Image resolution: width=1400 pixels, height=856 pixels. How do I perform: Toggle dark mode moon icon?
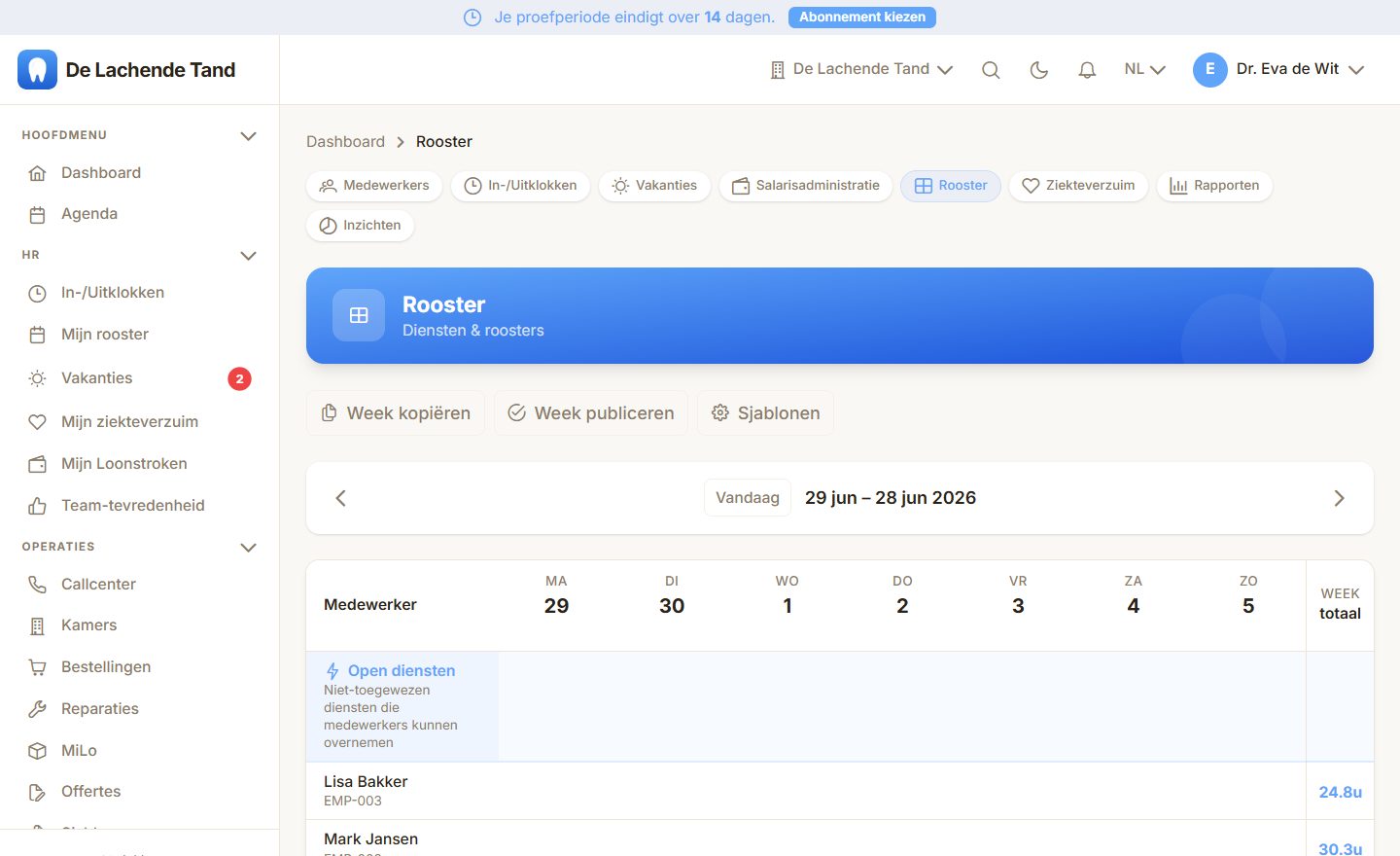pyautogui.click(x=1039, y=70)
